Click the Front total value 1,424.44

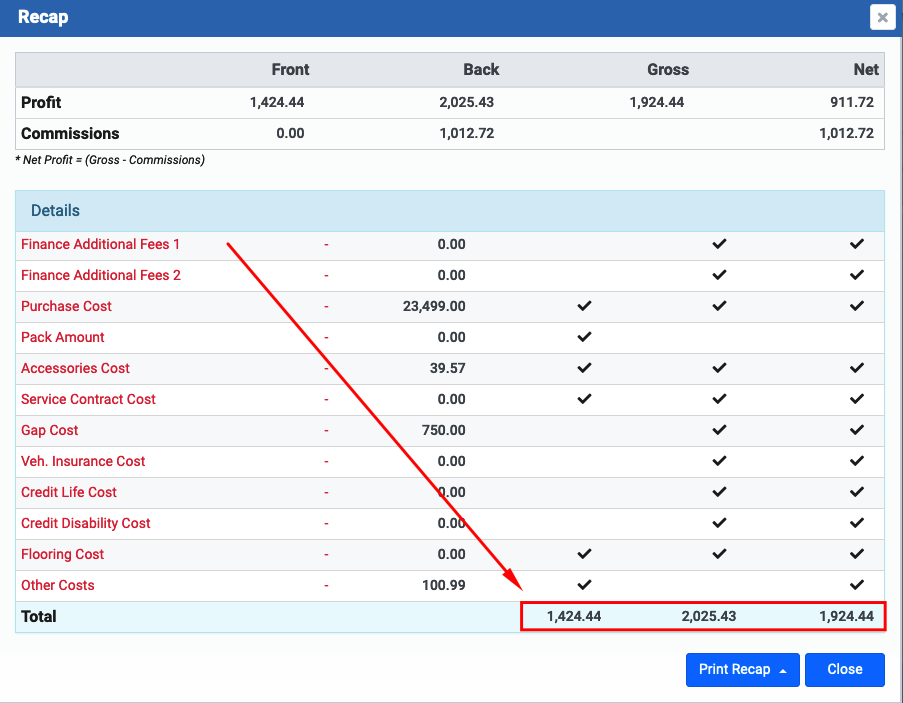tap(574, 616)
